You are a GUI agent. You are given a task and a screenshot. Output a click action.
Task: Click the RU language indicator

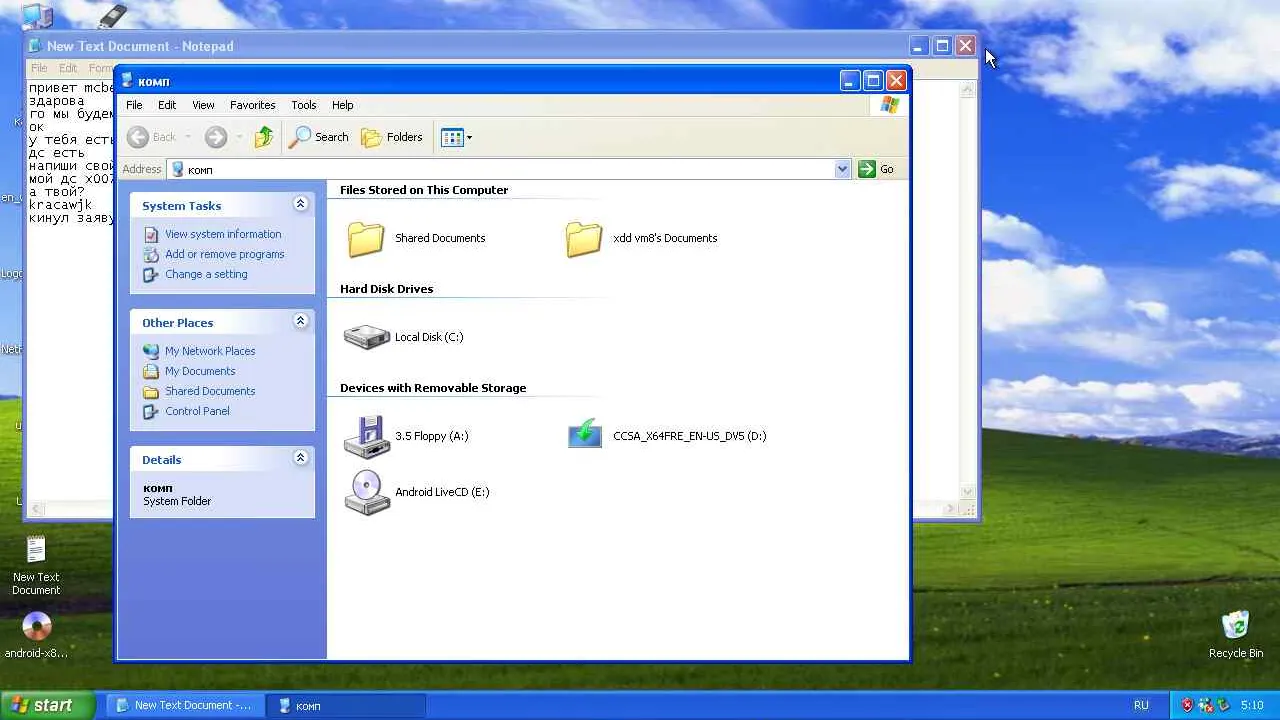coord(1141,705)
